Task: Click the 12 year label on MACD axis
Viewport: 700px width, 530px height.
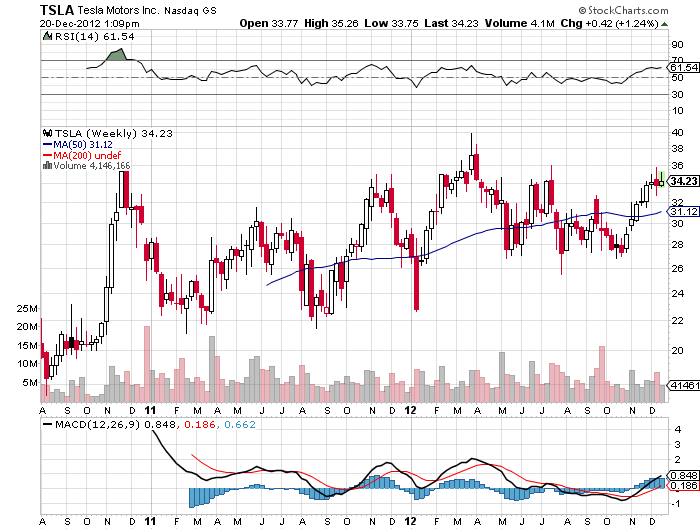Action: click(x=410, y=522)
